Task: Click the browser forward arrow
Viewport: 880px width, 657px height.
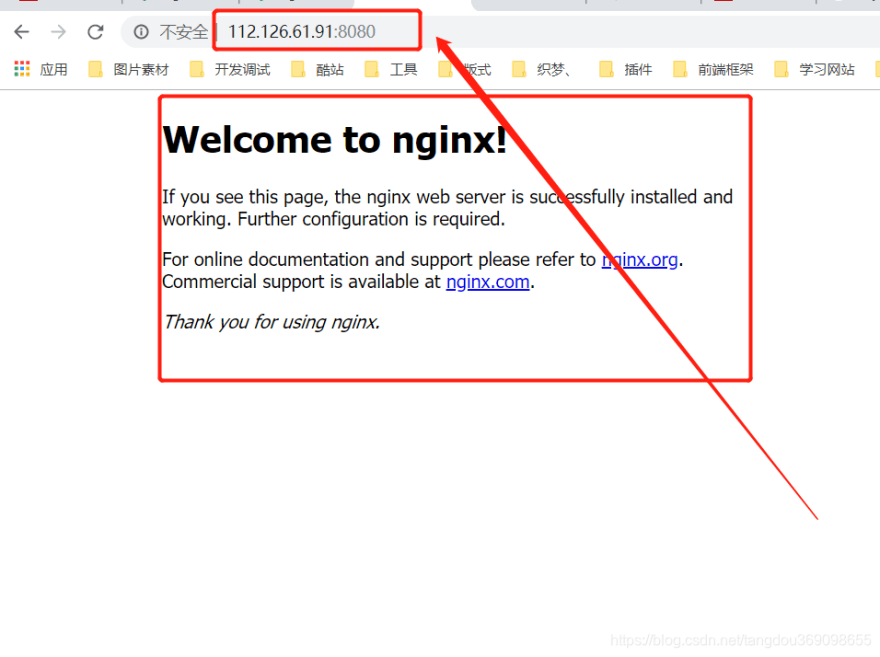Action: point(58,32)
